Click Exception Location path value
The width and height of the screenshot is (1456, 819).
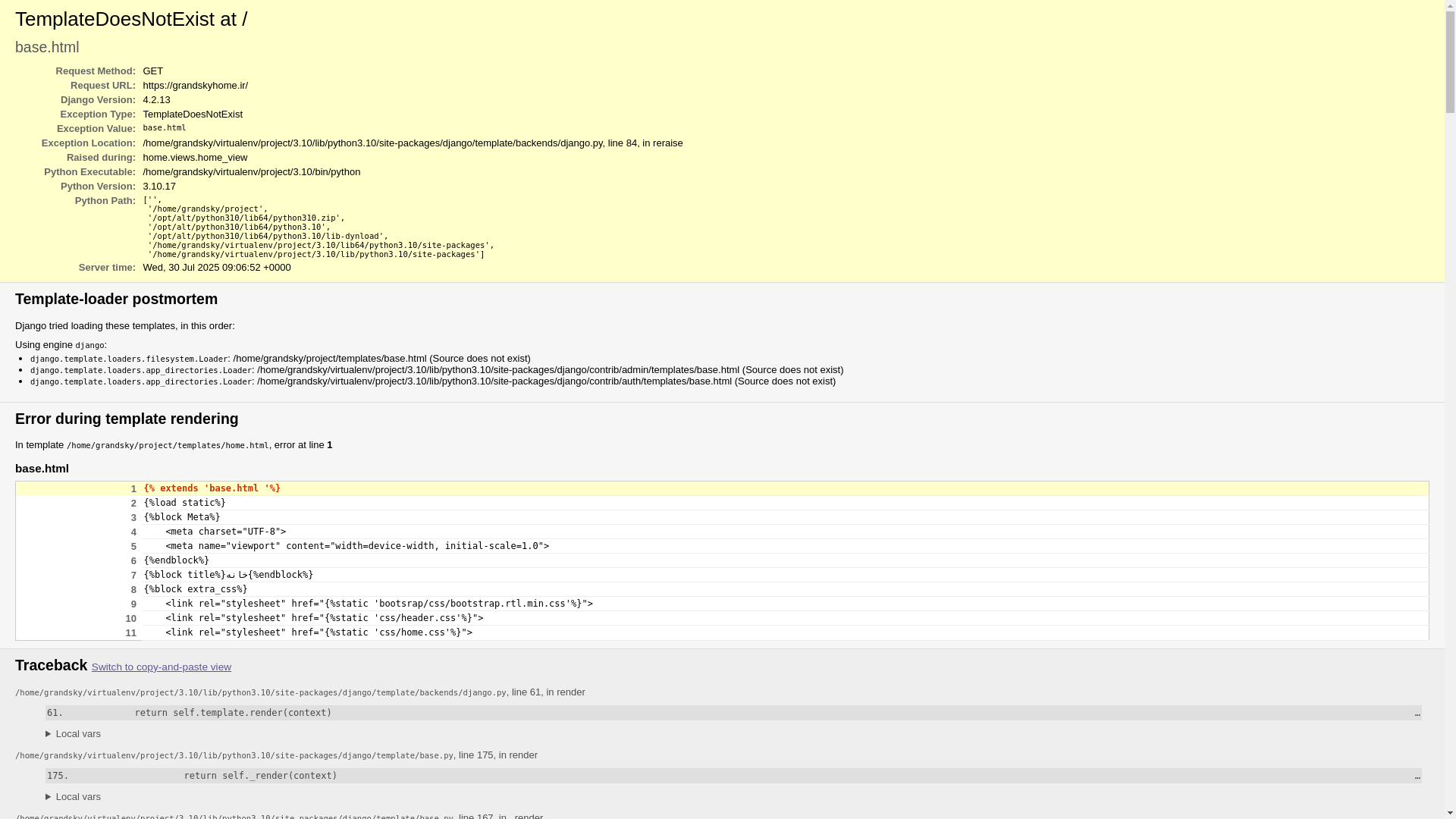[413, 143]
